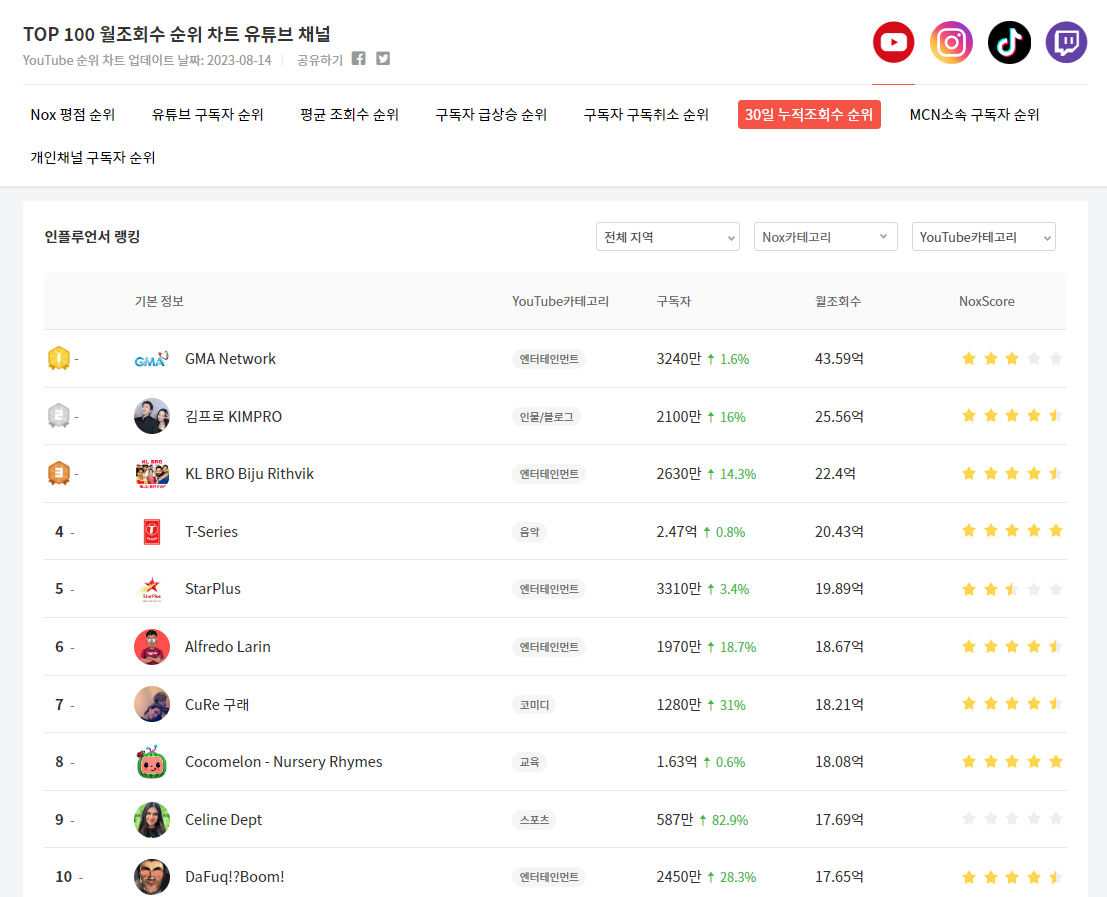This screenshot has width=1107, height=897.
Task: Click the T-Series NoxScore star rating
Action: click(1012, 531)
